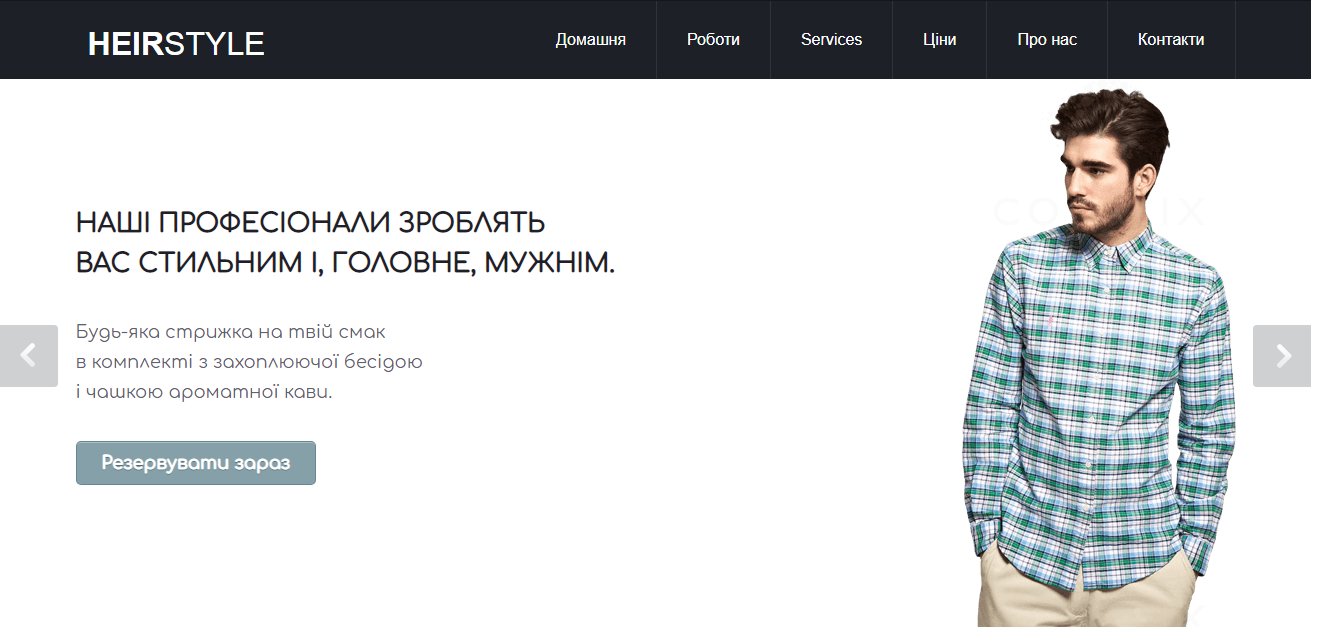Open the Домашня menu item
The height and width of the screenshot is (627, 1326).
pos(591,40)
